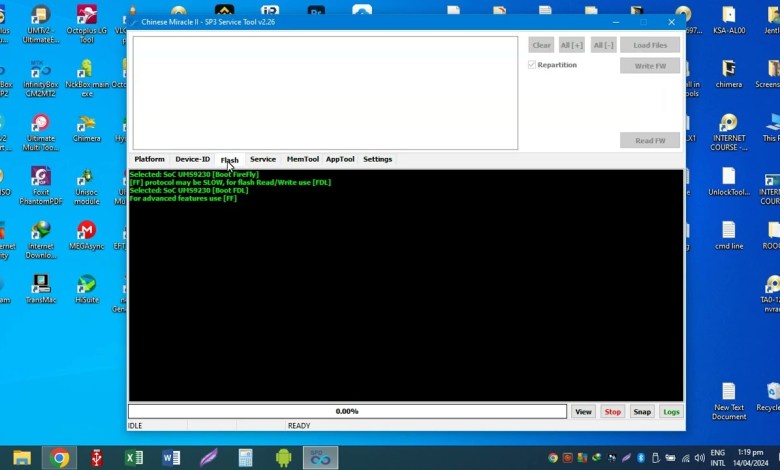
Task: Click the 0.00% progress bar
Action: [x=347, y=411]
